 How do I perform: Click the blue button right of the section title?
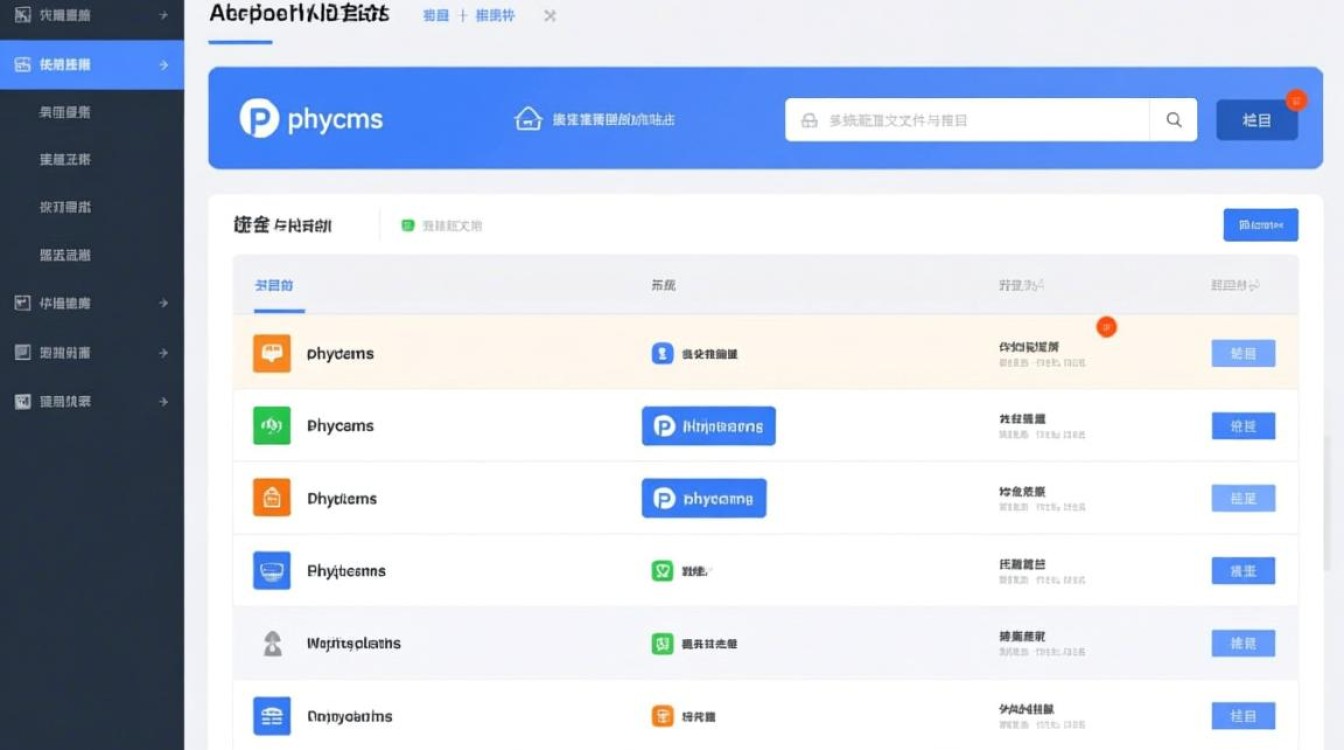pyautogui.click(x=1260, y=225)
